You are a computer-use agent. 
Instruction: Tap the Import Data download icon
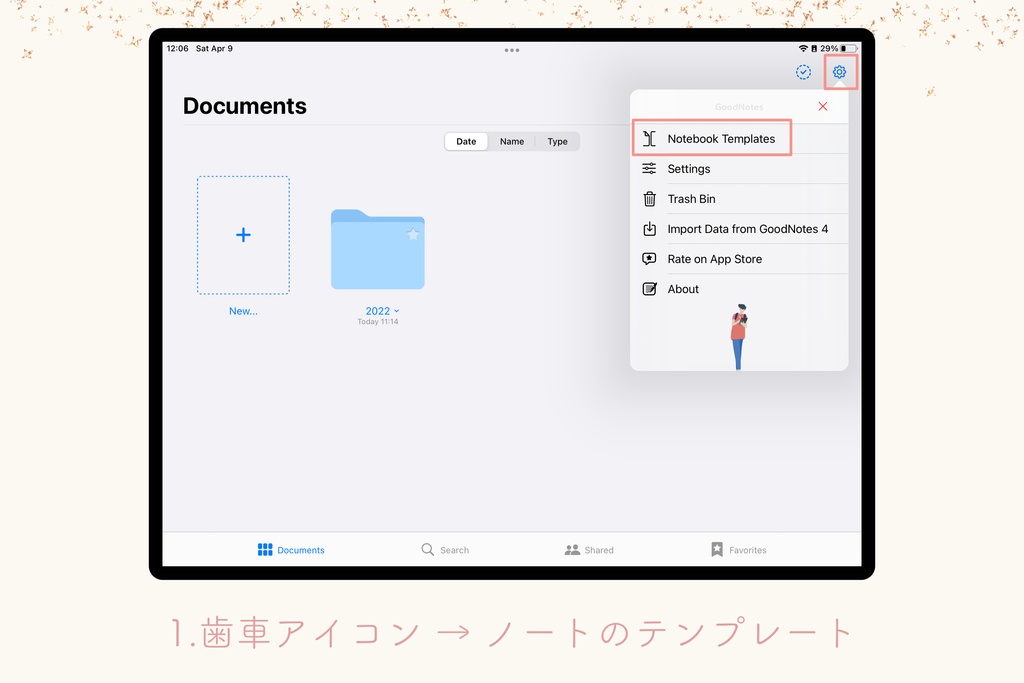[x=651, y=228]
